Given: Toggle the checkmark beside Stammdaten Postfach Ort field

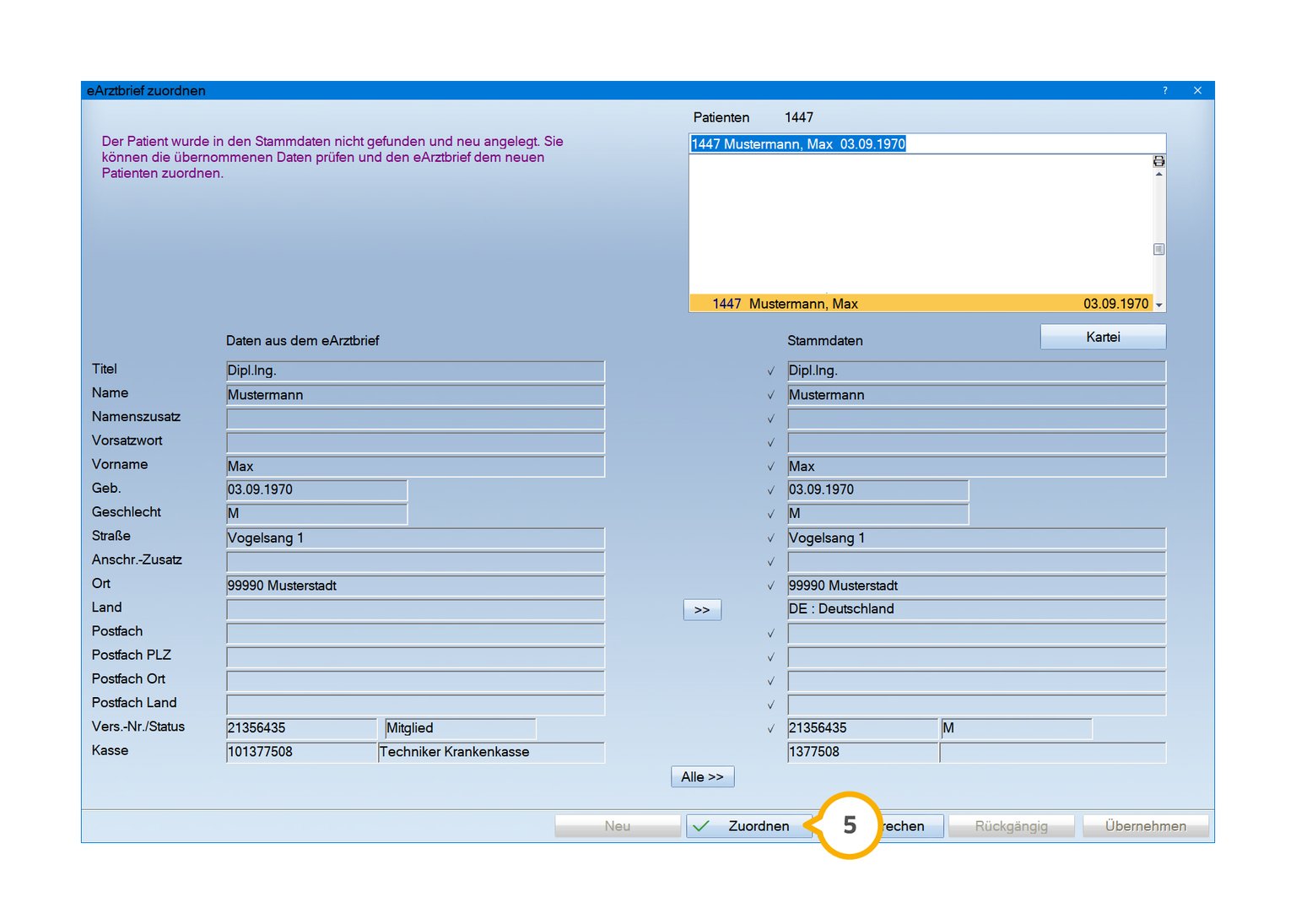Looking at the screenshot, I should (x=770, y=681).
